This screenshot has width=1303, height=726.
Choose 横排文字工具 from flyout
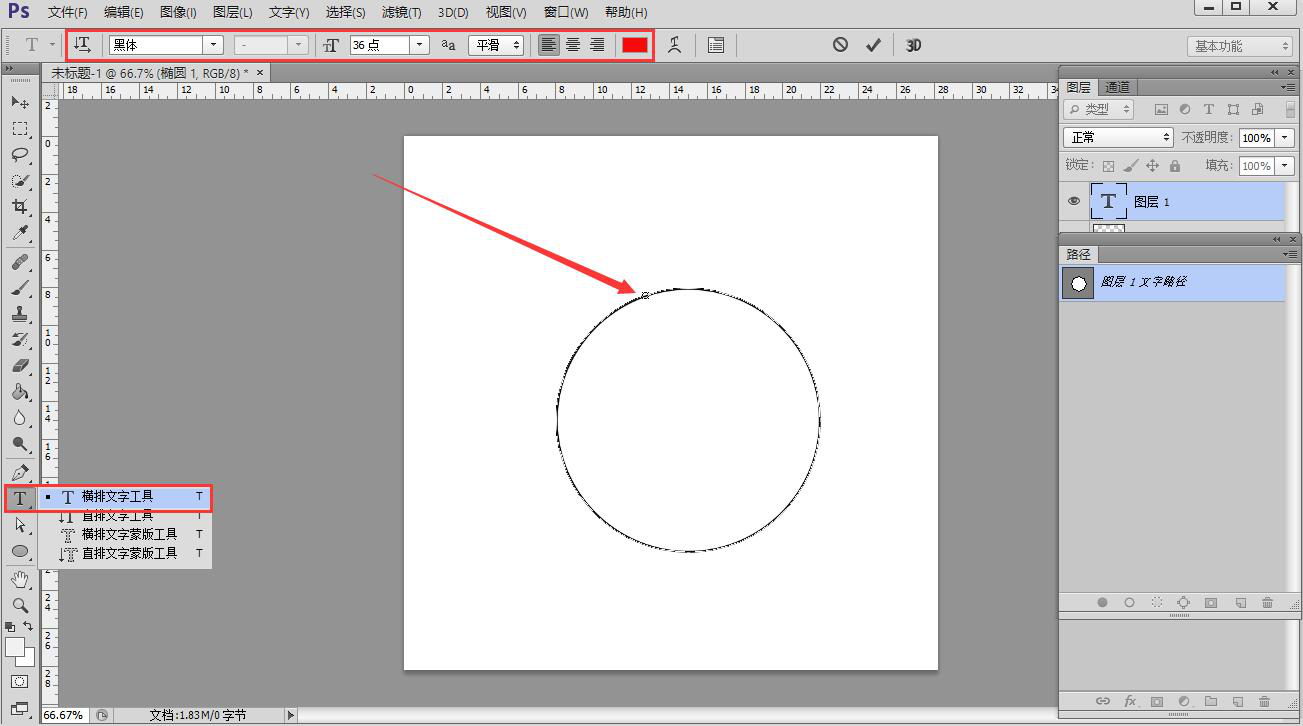click(x=125, y=497)
